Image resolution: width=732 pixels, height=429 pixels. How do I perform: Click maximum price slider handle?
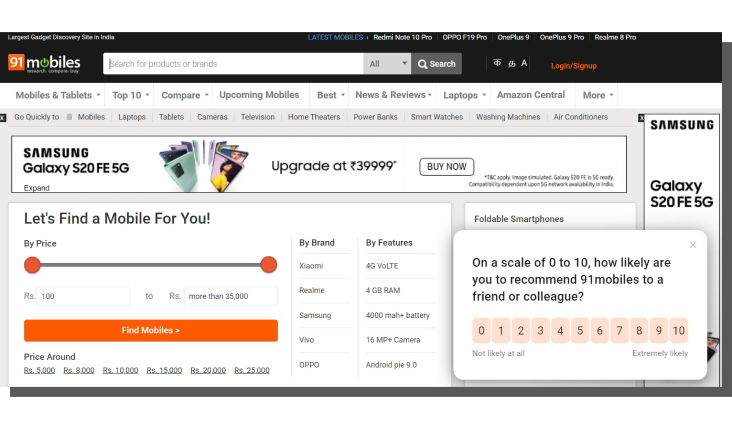tap(269, 265)
